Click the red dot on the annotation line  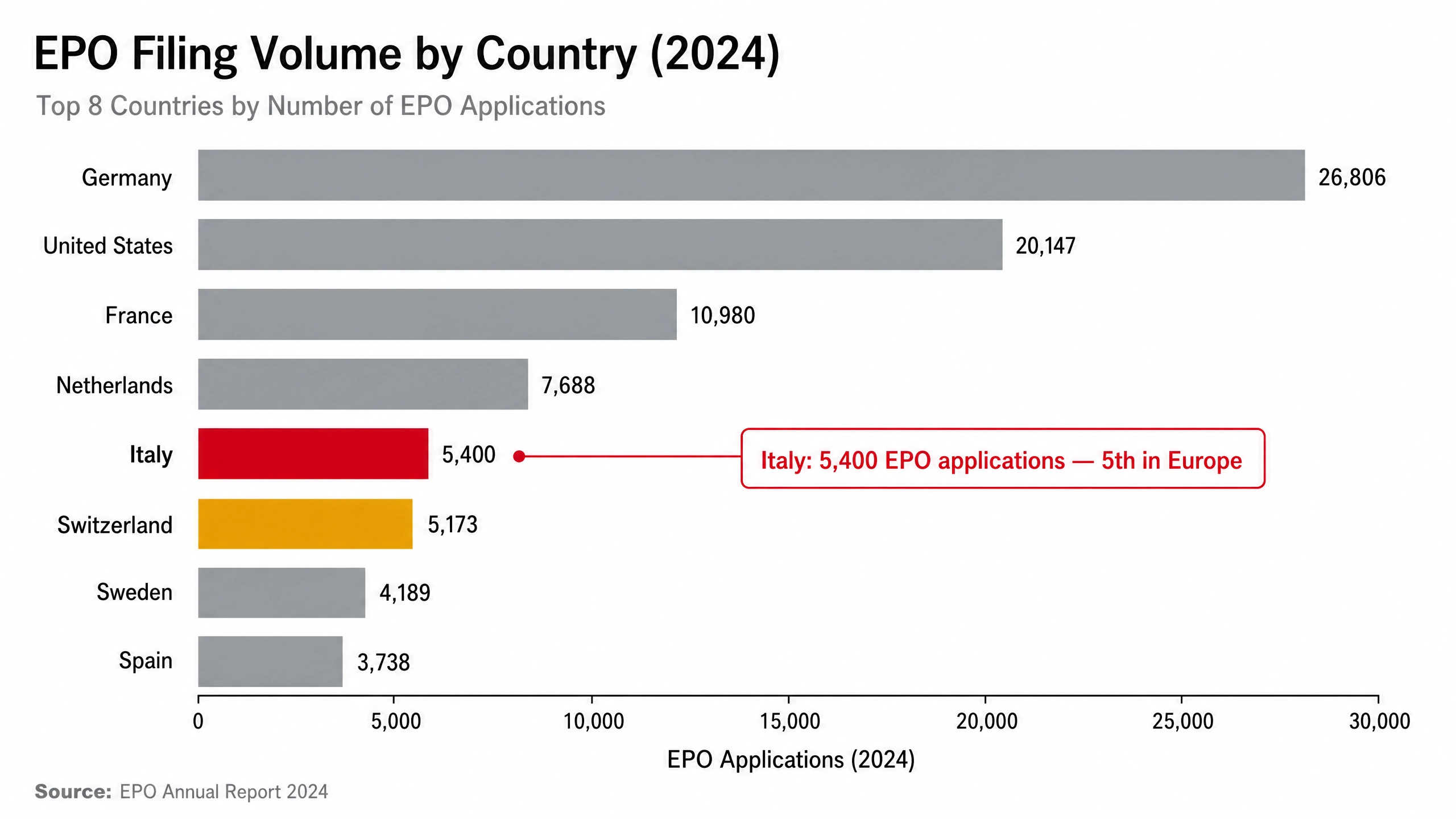(519, 456)
